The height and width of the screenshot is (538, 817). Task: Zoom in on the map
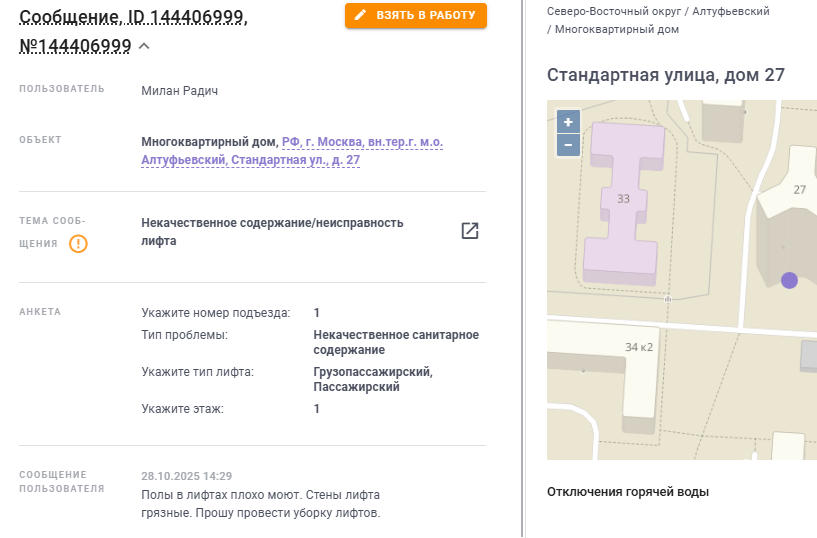coord(568,122)
